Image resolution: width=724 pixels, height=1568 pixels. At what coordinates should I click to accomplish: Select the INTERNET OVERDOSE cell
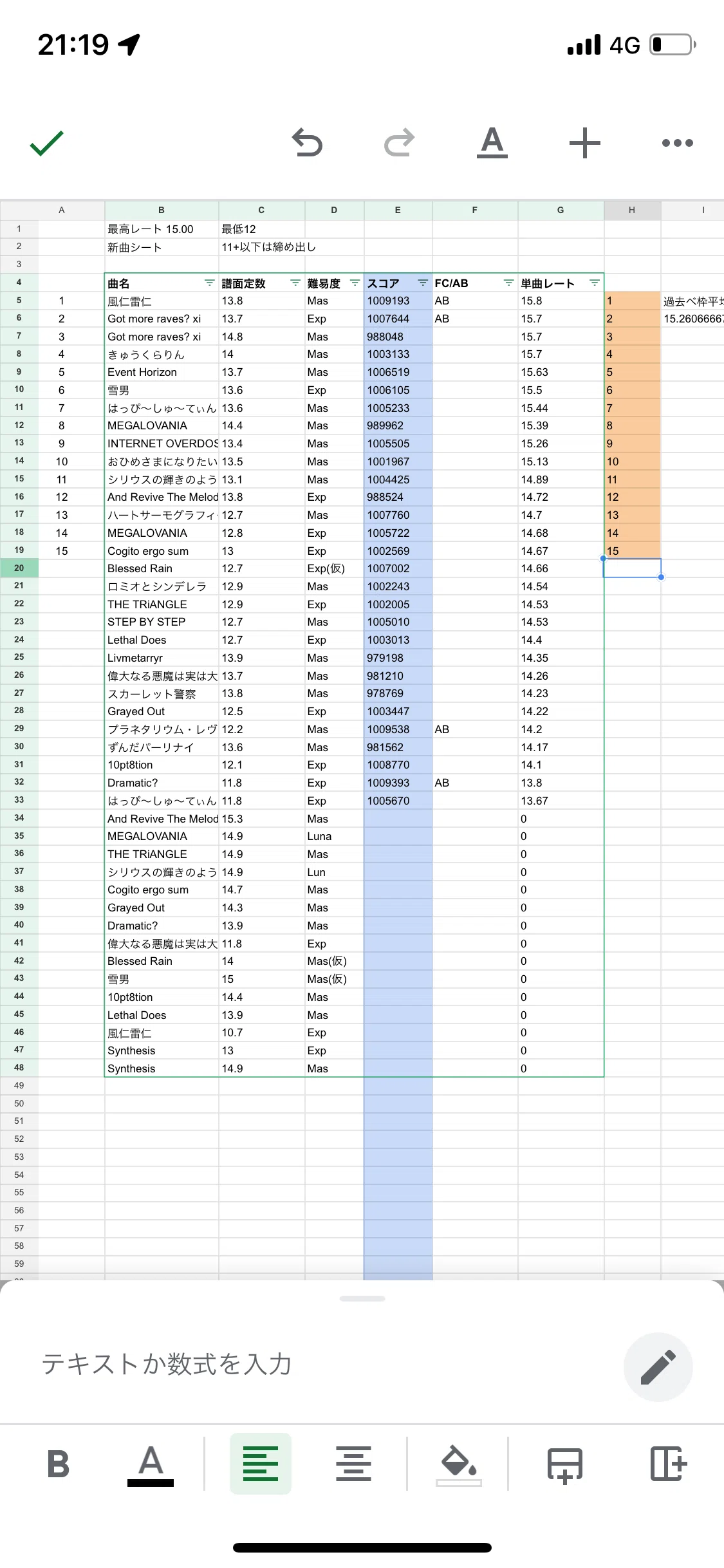coord(162,443)
